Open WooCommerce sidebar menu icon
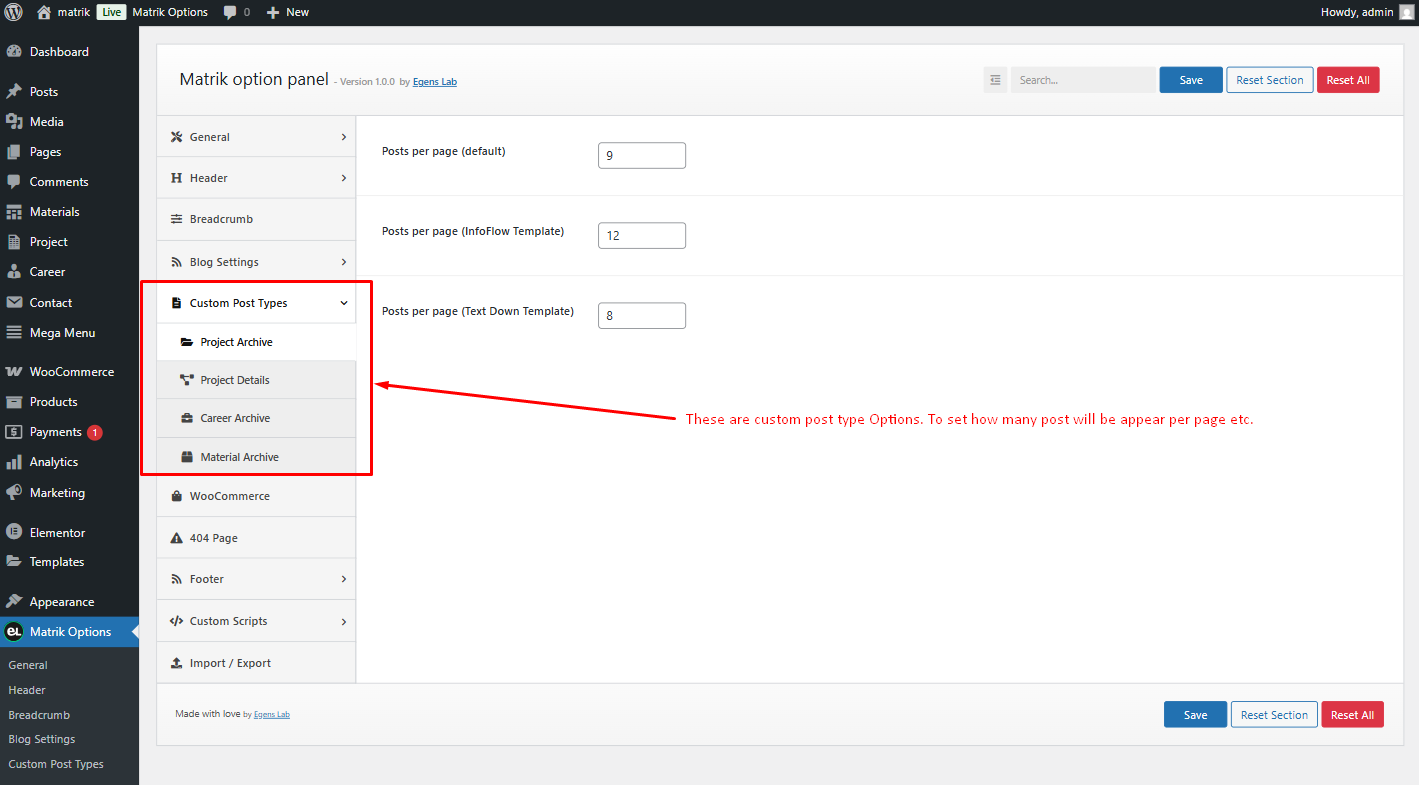Screen dimensions: 1419x785 pos(14,372)
